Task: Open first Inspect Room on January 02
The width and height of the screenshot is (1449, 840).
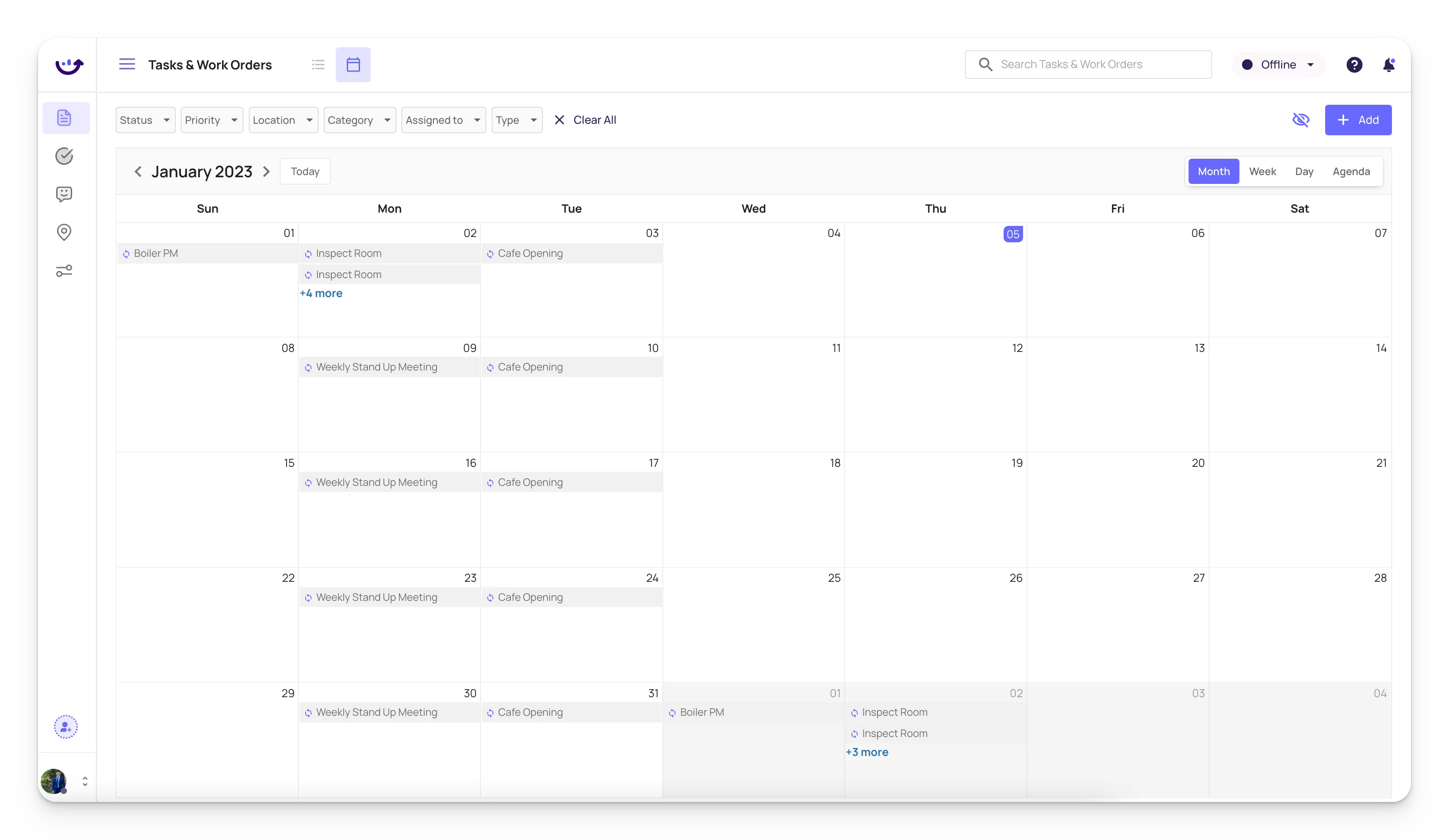Action: click(x=389, y=253)
